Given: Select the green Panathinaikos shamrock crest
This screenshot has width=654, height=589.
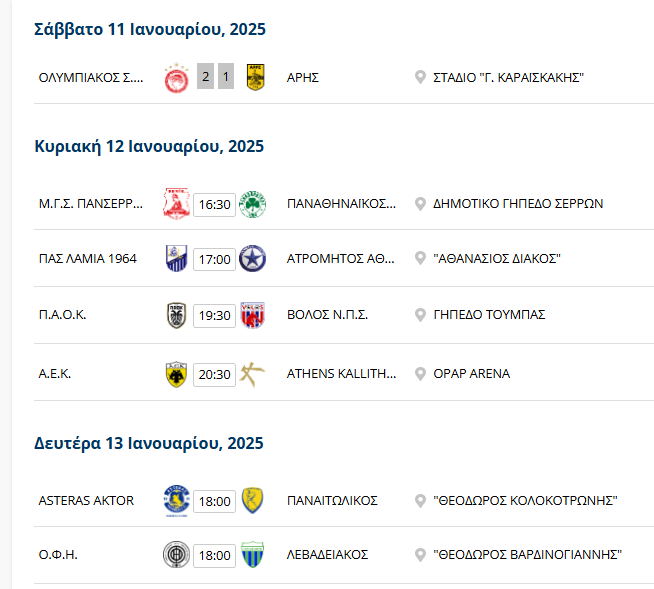Looking at the screenshot, I should pos(252,204).
